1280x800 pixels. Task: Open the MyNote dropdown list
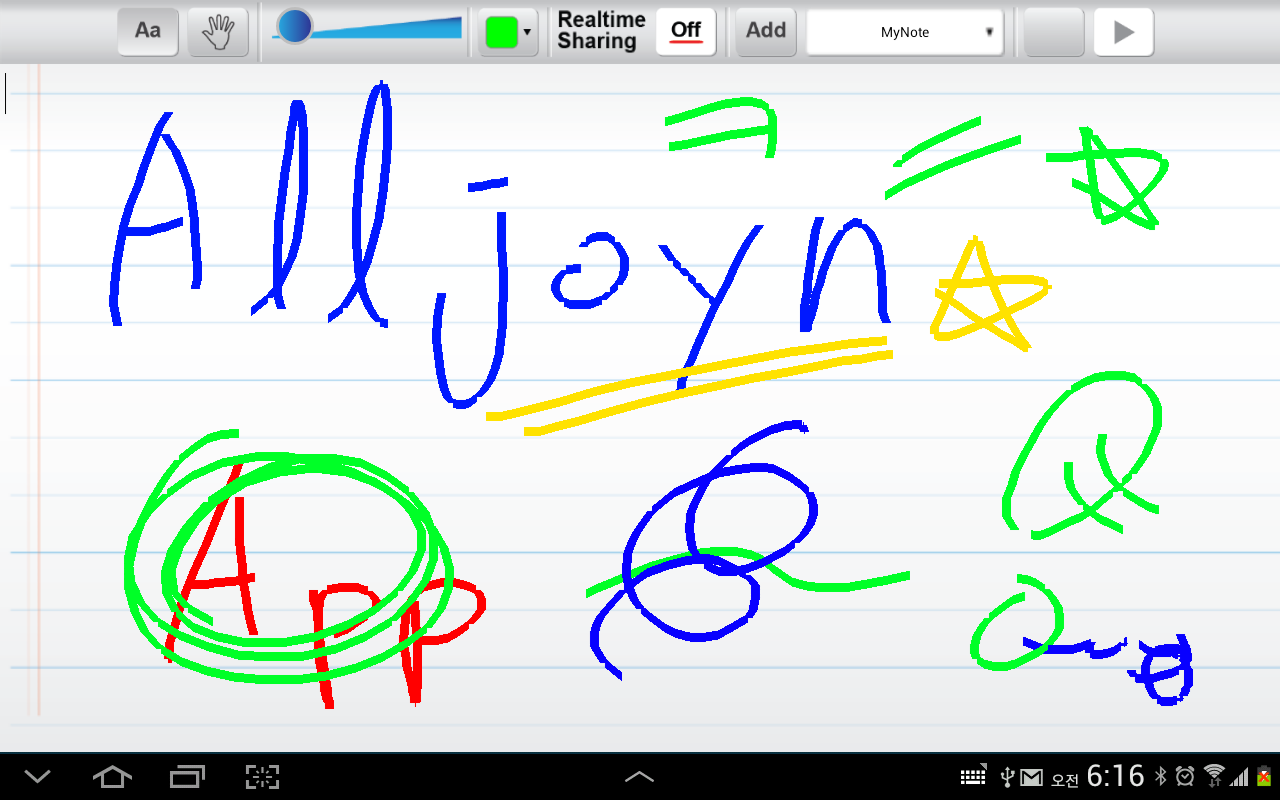(x=905, y=32)
